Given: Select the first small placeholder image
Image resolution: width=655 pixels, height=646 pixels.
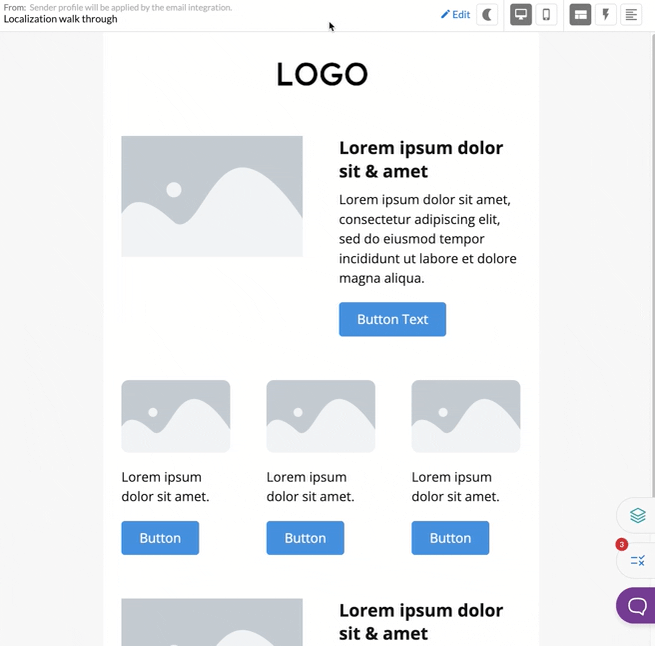Looking at the screenshot, I should tap(176, 416).
